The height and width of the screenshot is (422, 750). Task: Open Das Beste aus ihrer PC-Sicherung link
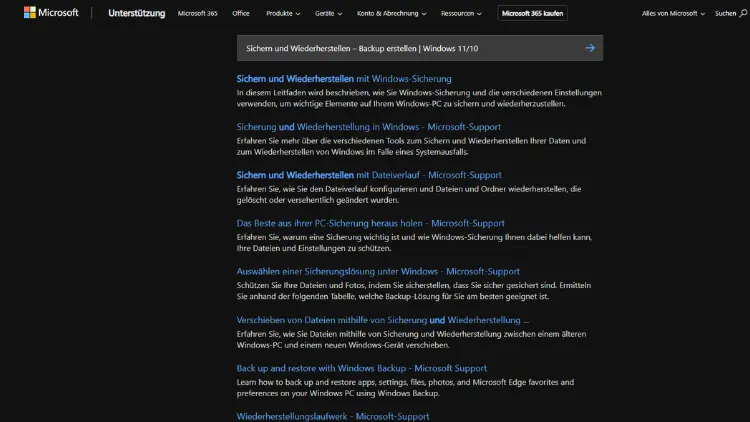point(370,223)
